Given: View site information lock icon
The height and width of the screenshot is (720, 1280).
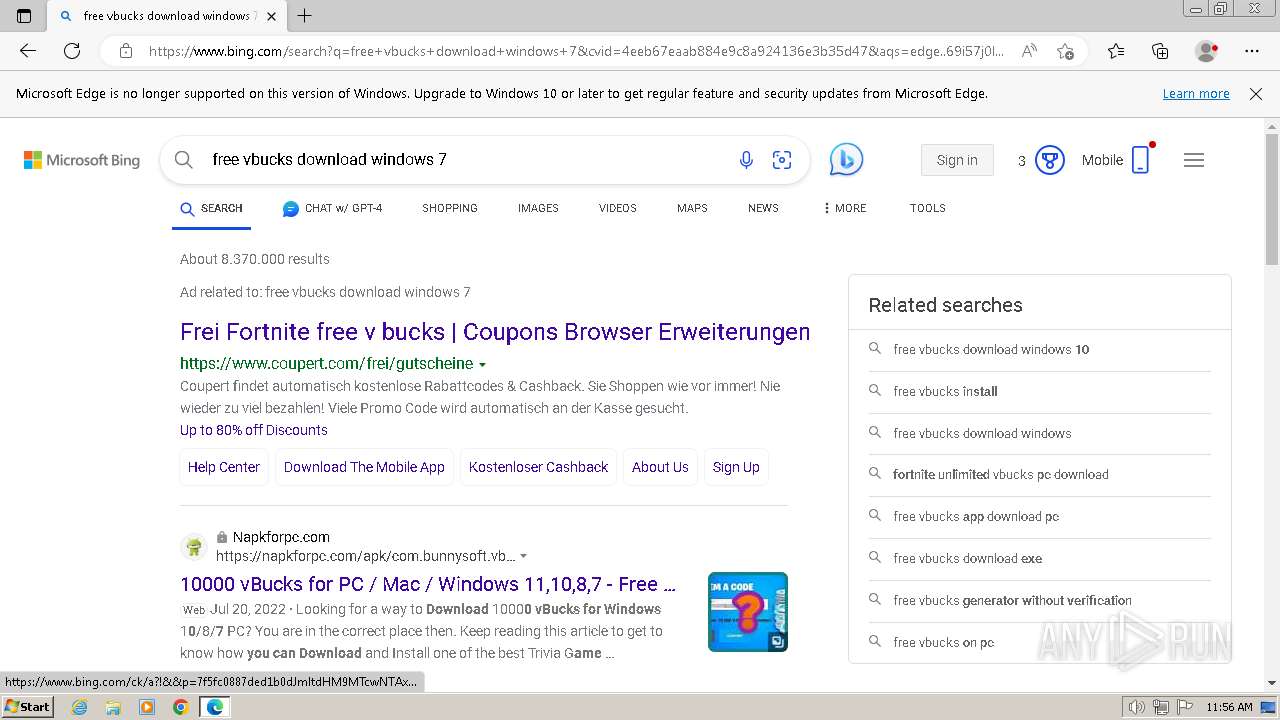Looking at the screenshot, I should pos(125,51).
